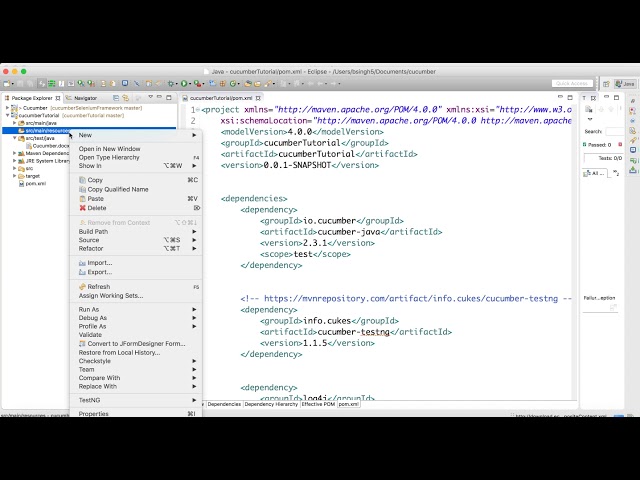This screenshot has width=640, height=480.
Task: Open the Debug As submenu
Action: [x=136, y=318]
